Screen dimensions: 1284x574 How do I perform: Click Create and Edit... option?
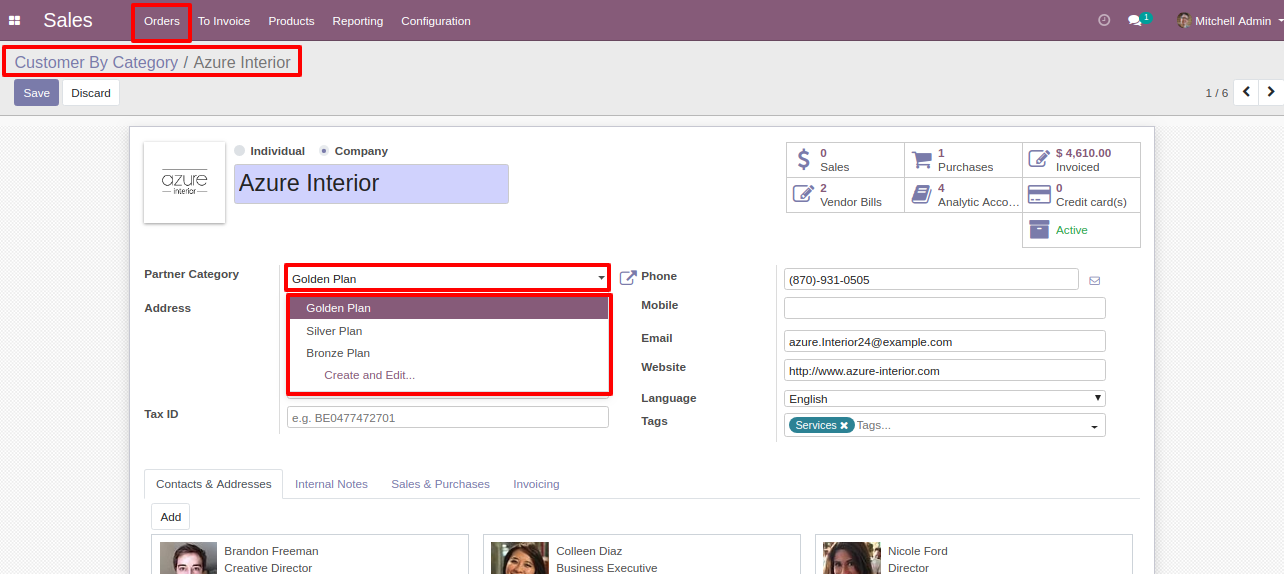449,375
